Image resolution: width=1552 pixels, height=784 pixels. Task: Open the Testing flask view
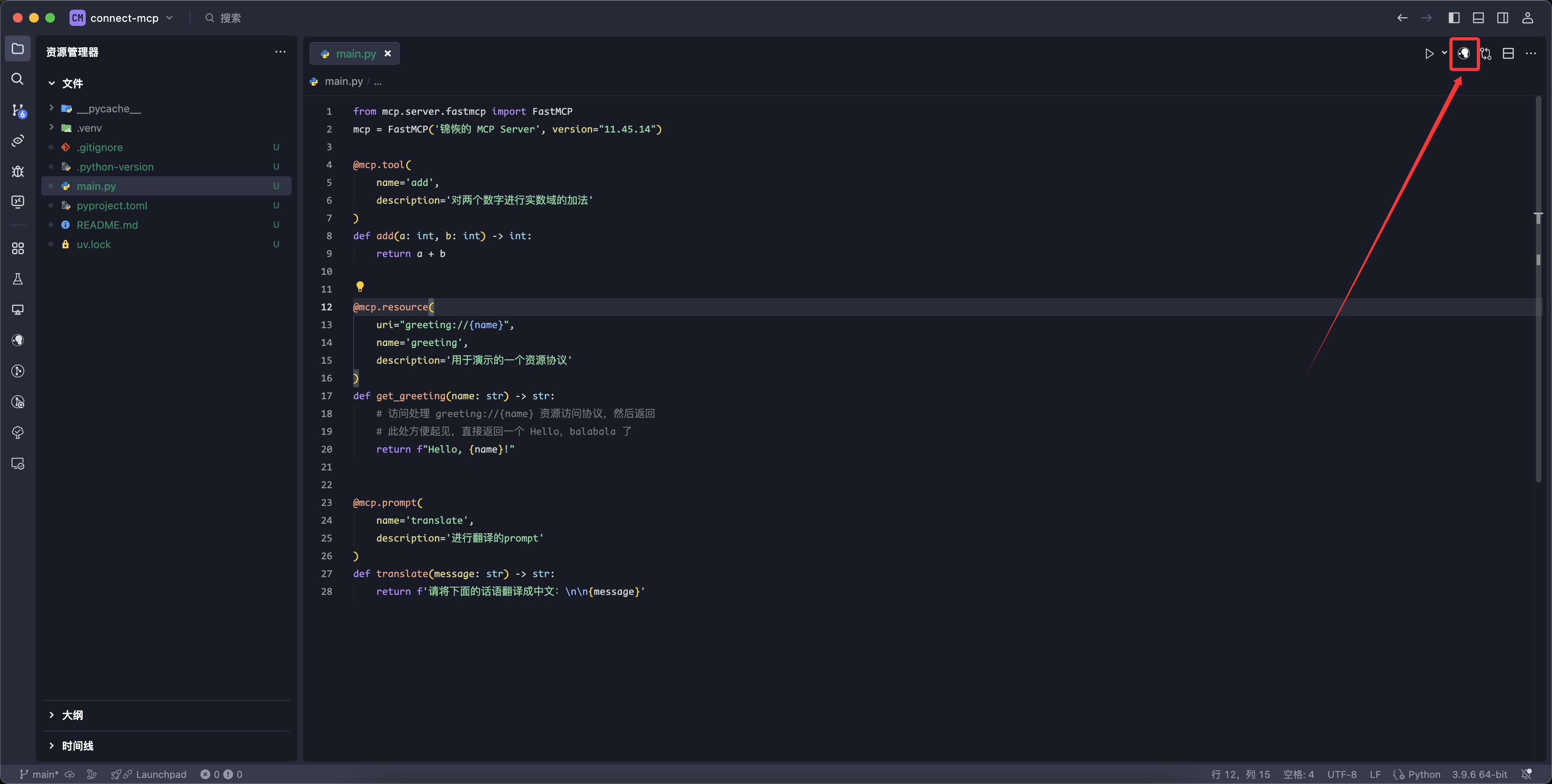[x=17, y=279]
